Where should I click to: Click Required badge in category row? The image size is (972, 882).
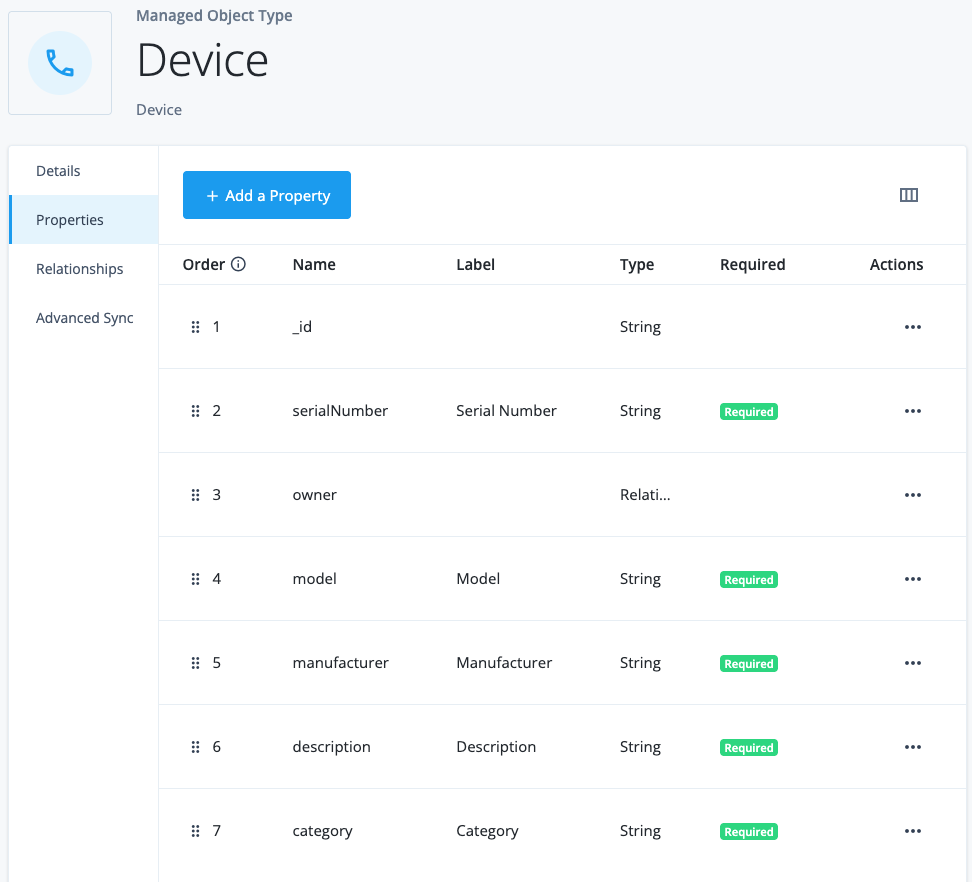coord(749,831)
